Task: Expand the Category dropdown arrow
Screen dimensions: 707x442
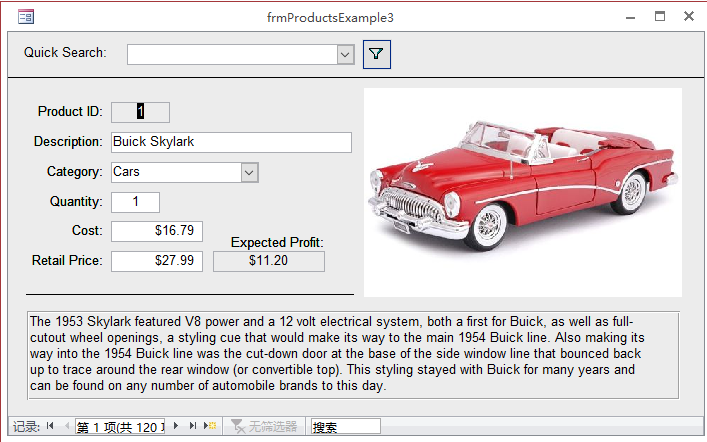Action: click(249, 172)
